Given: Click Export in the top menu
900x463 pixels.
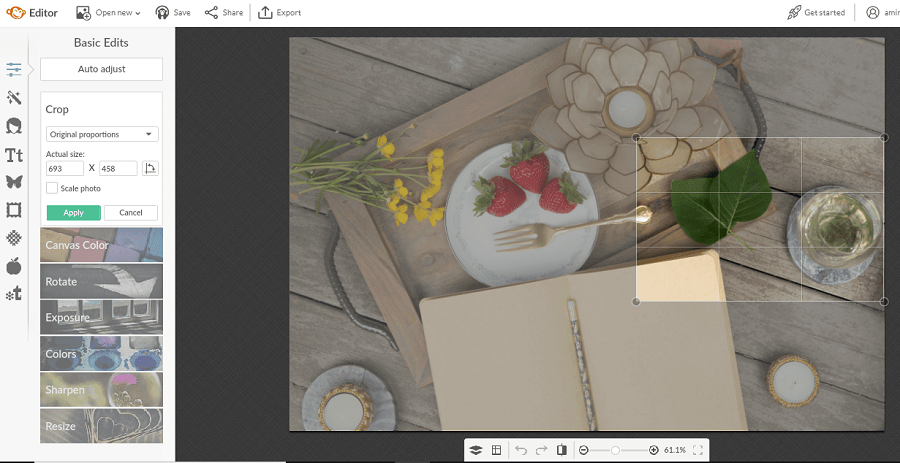Looking at the screenshot, I should tap(279, 13).
